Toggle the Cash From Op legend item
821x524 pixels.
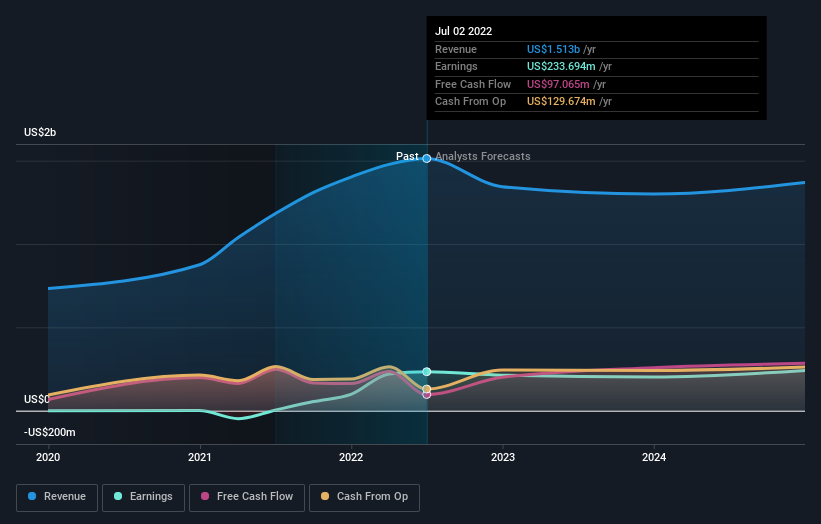pyautogui.click(x=364, y=497)
